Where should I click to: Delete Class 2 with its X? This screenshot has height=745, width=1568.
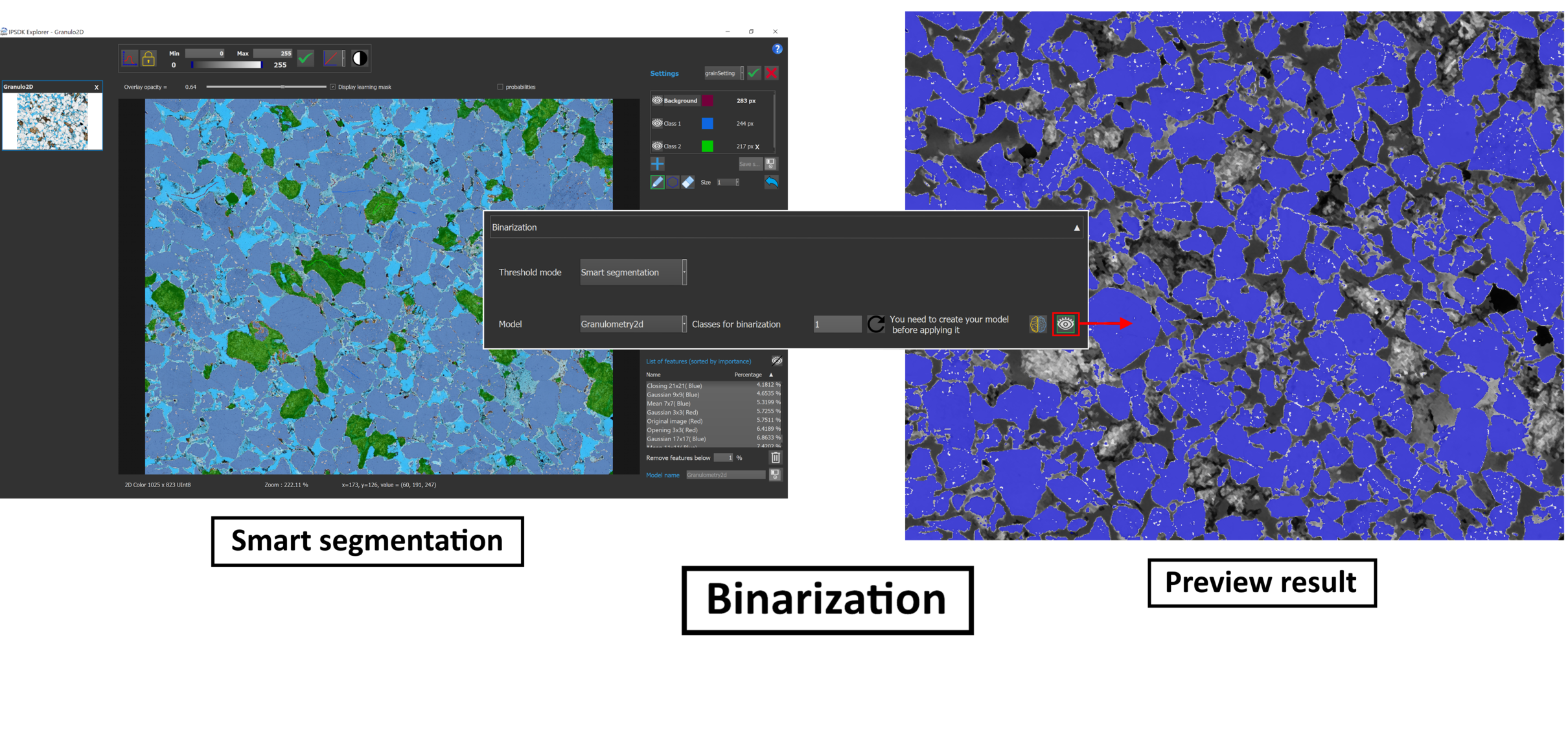pos(757,147)
